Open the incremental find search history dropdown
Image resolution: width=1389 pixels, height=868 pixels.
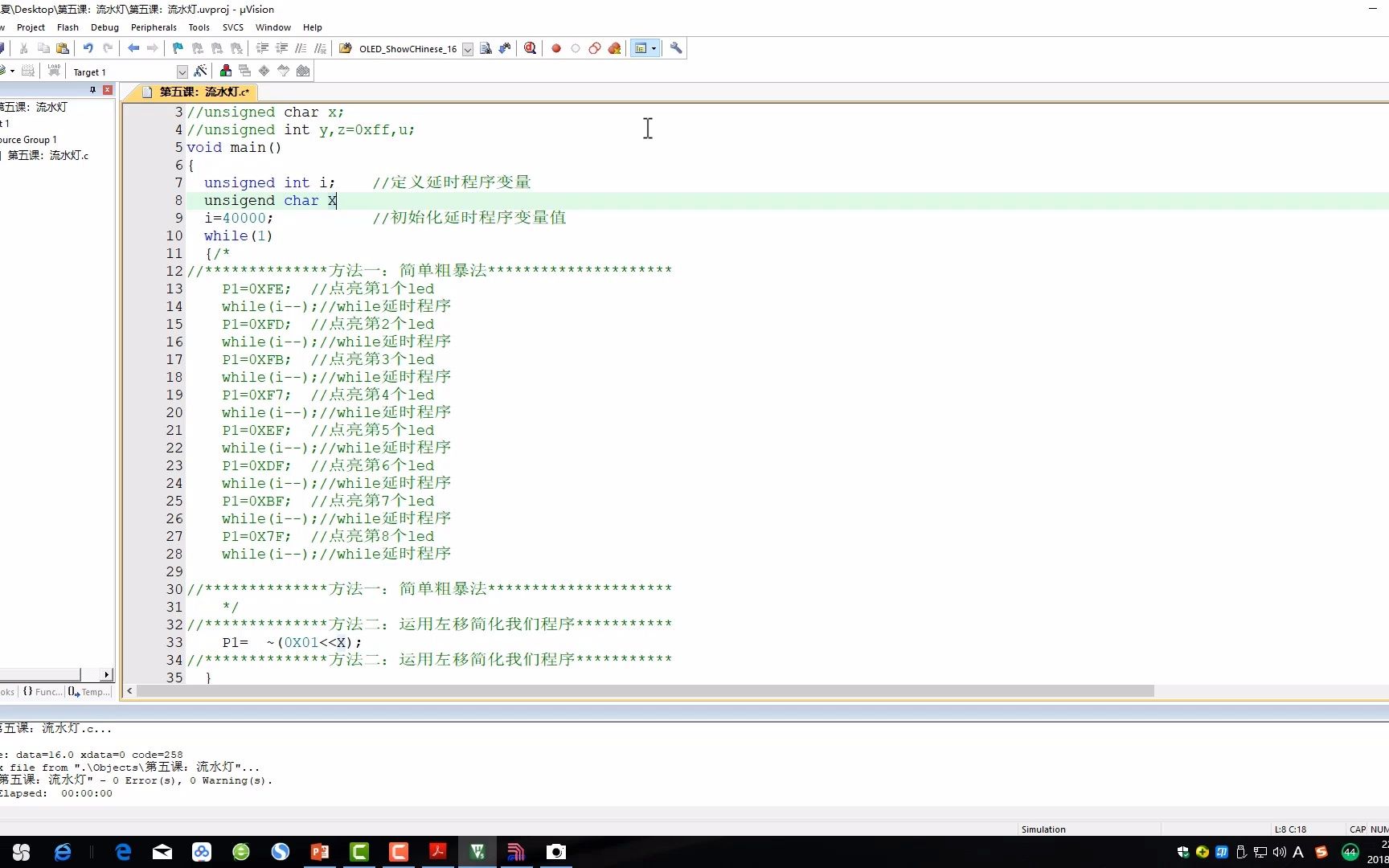point(468,49)
